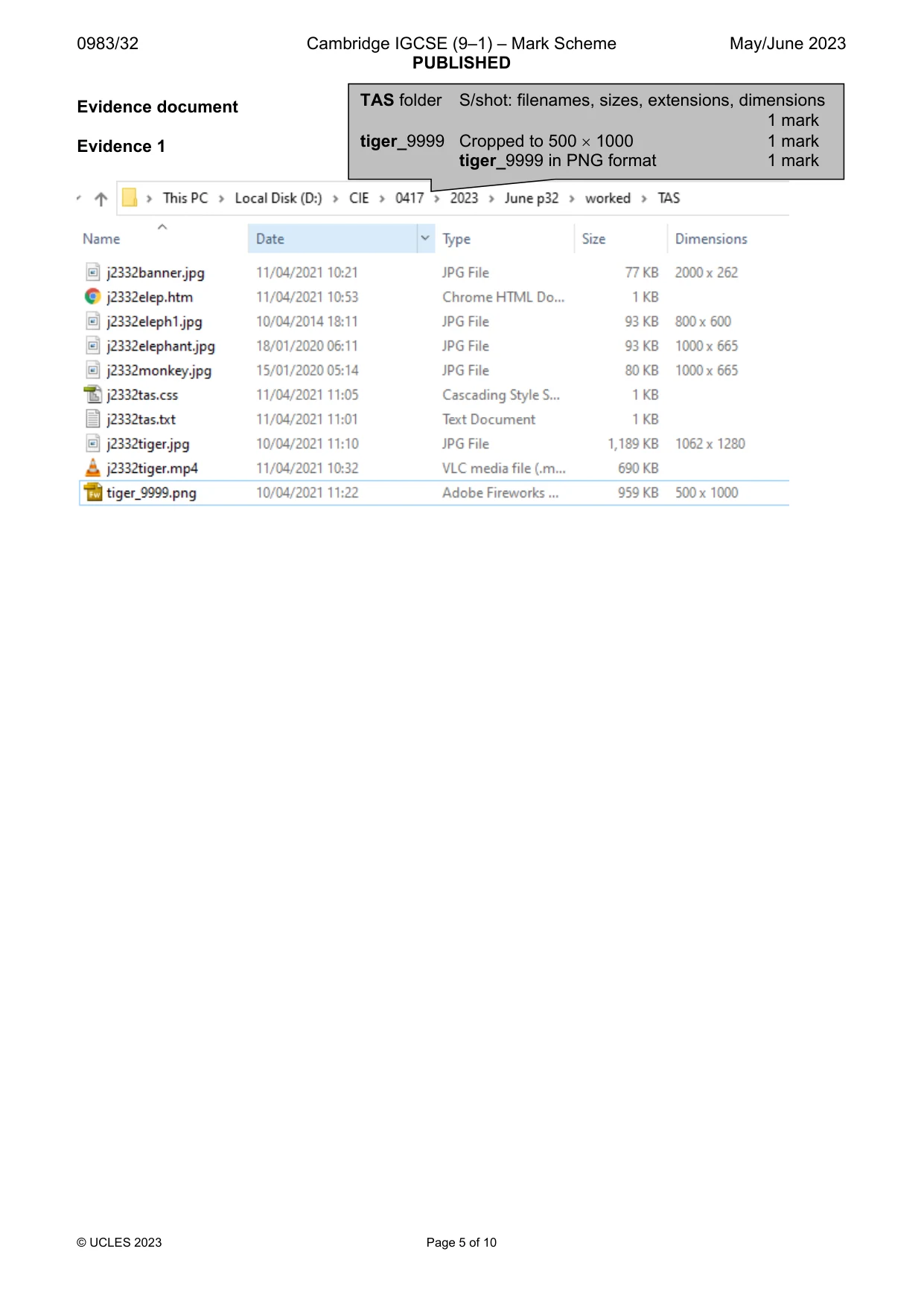Click the j2332elephant.jpg image icon

tap(93, 346)
